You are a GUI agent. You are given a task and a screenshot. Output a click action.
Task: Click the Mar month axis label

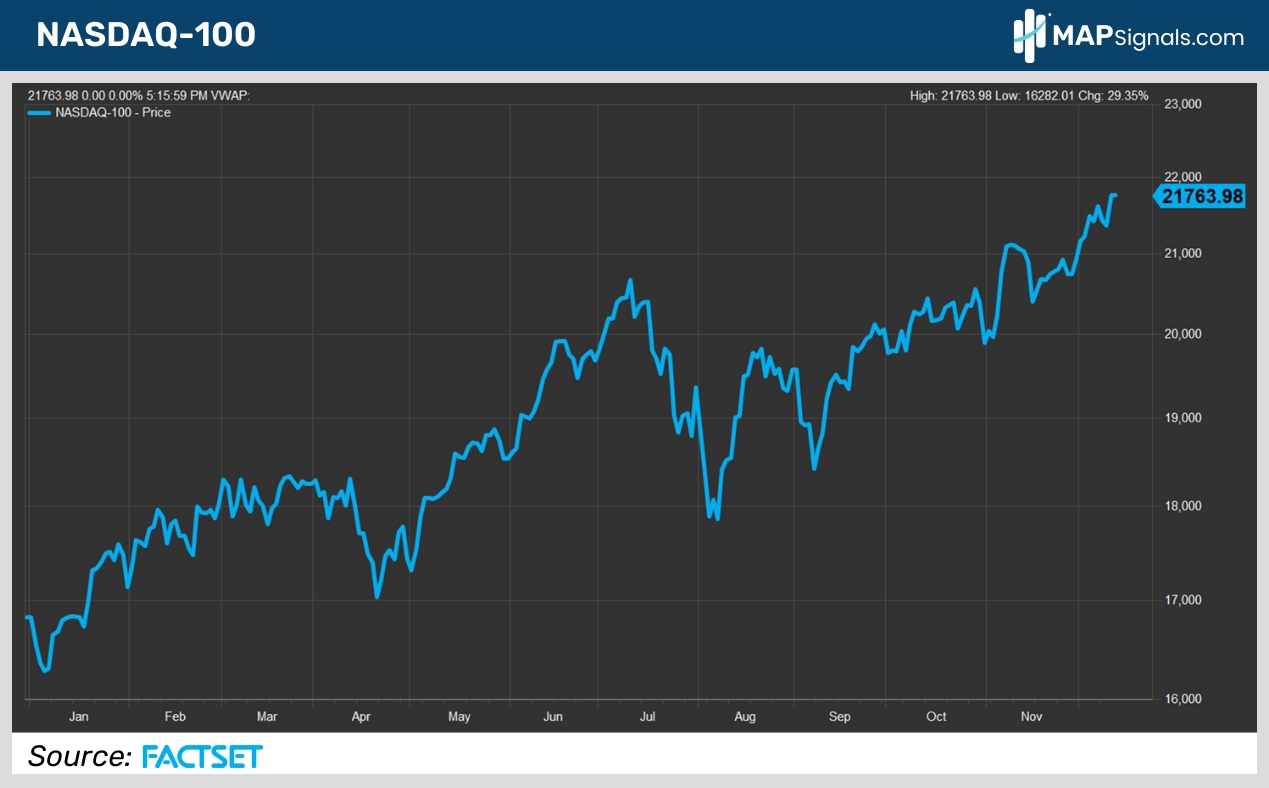pos(267,716)
